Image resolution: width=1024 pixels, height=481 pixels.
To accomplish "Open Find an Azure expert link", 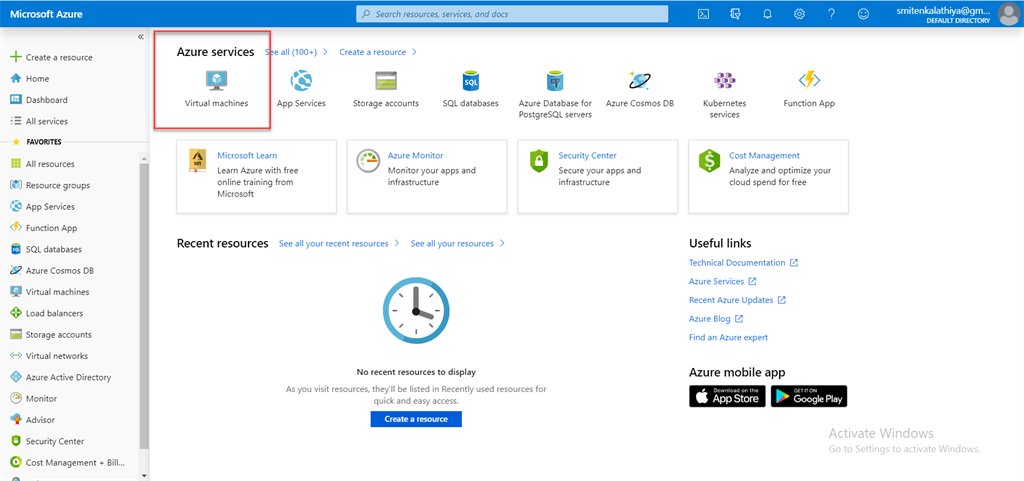I will coord(728,337).
